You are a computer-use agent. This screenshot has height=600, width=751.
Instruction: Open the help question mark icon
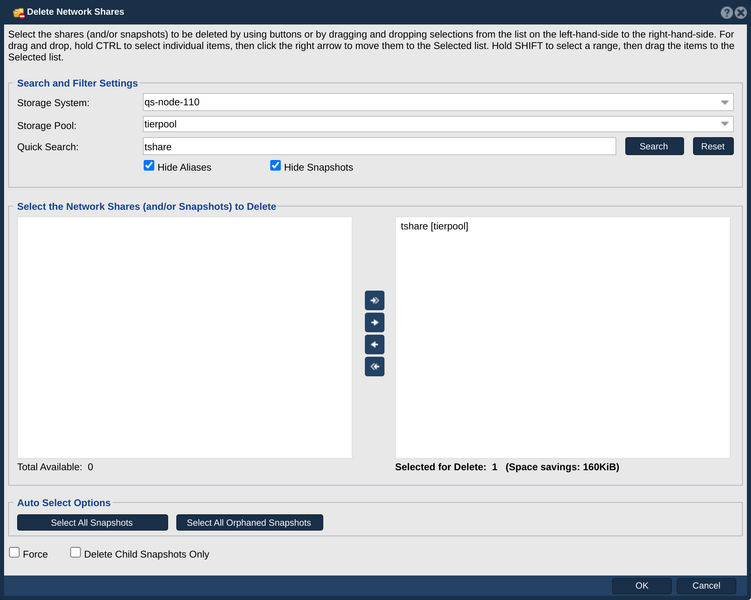tap(726, 12)
